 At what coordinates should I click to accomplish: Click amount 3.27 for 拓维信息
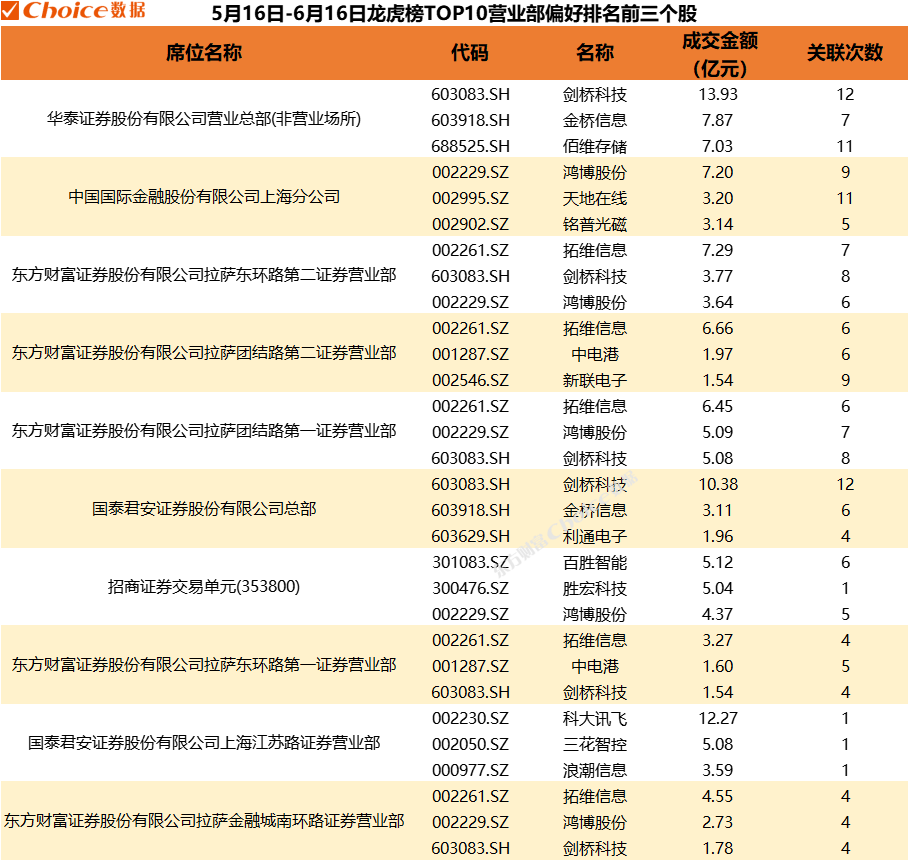pyautogui.click(x=718, y=640)
